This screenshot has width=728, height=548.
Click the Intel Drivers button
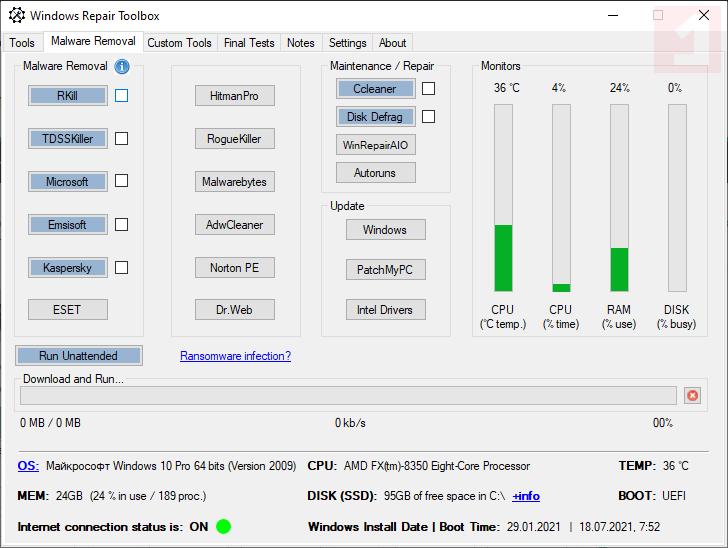[x=385, y=310]
